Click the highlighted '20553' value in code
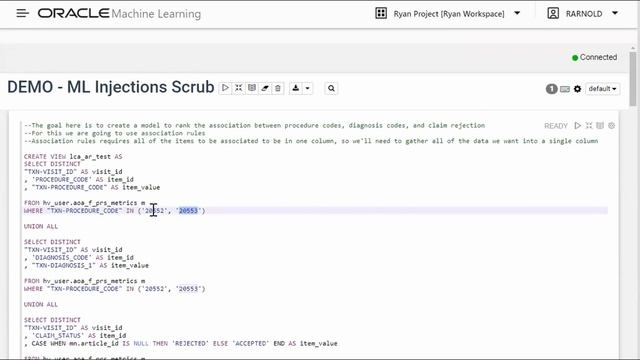The image size is (640, 360). (x=188, y=211)
